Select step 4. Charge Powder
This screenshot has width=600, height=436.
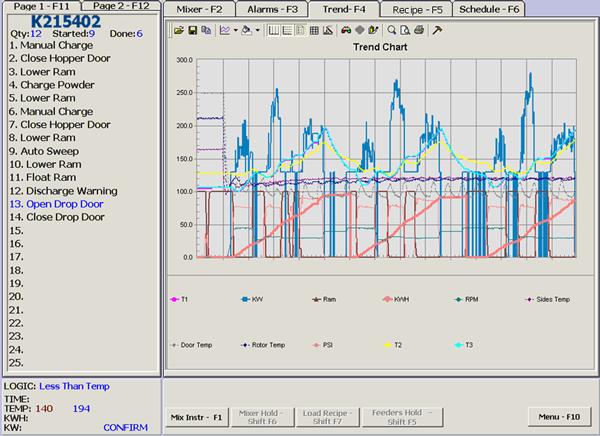click(x=52, y=85)
